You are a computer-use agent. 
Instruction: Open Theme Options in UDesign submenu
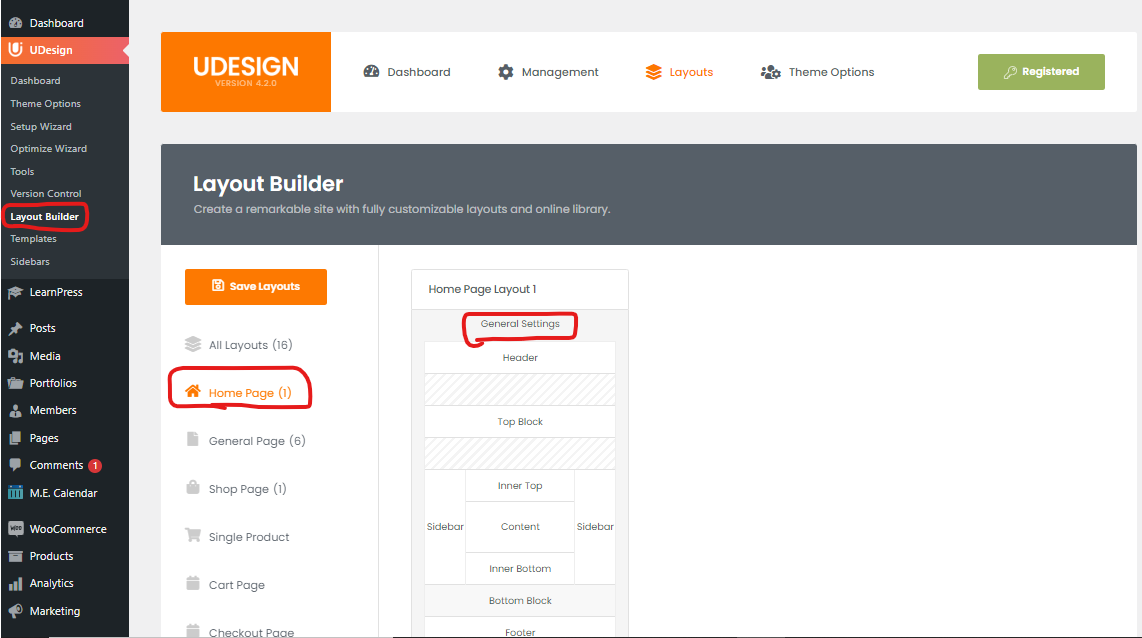point(45,103)
